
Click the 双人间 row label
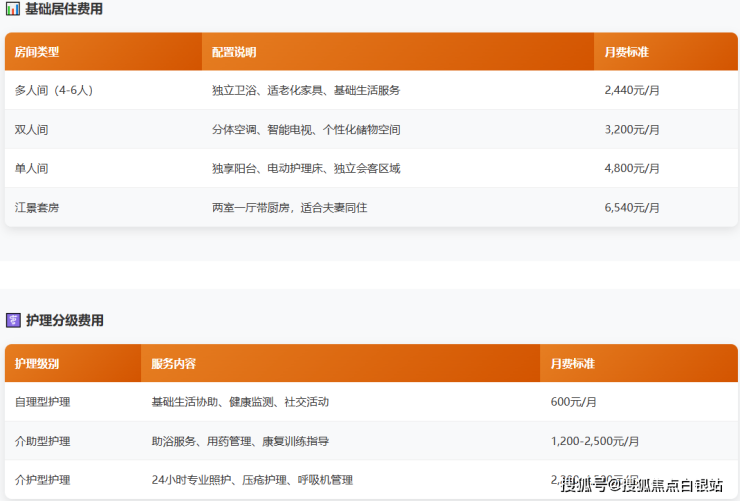(32, 130)
